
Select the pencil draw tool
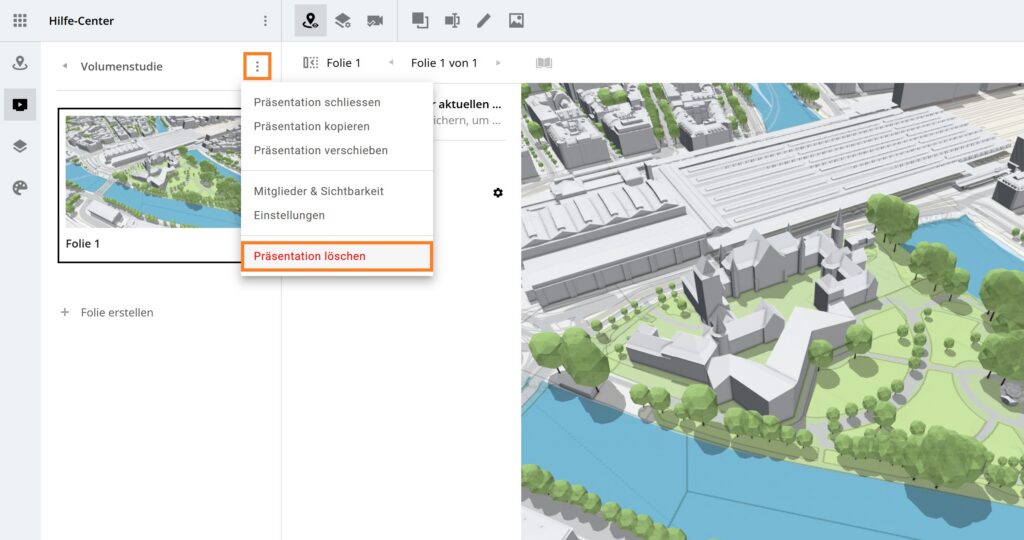[484, 21]
